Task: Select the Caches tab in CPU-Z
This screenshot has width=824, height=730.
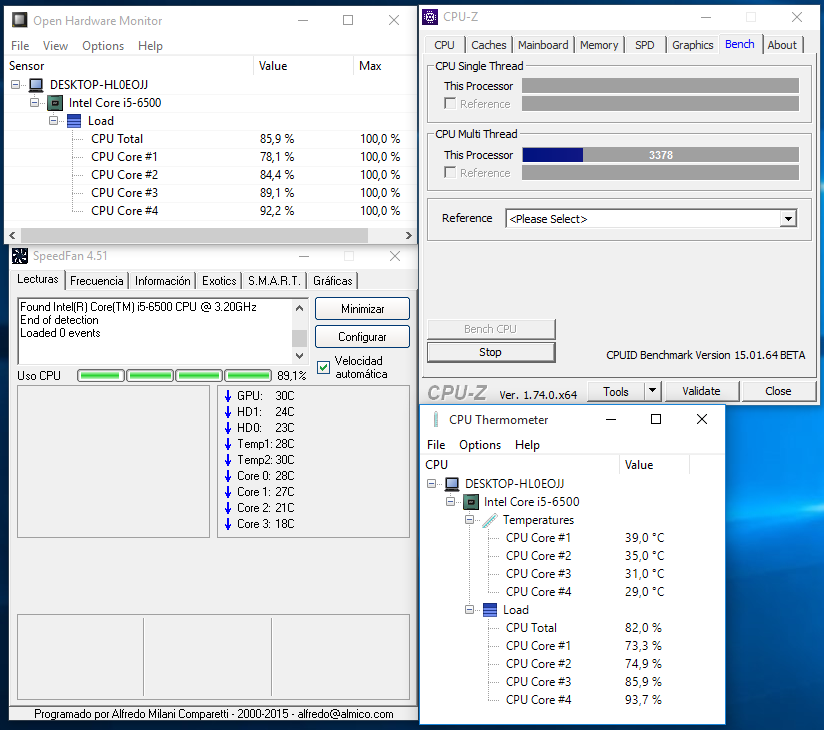Action: pyautogui.click(x=489, y=45)
